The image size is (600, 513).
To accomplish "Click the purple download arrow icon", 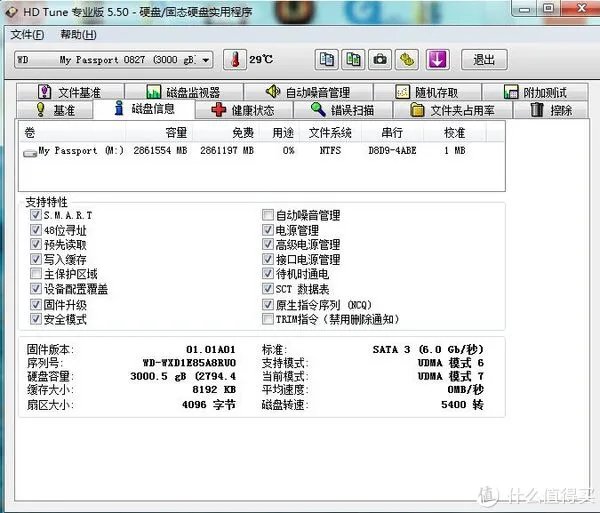I will [437, 60].
